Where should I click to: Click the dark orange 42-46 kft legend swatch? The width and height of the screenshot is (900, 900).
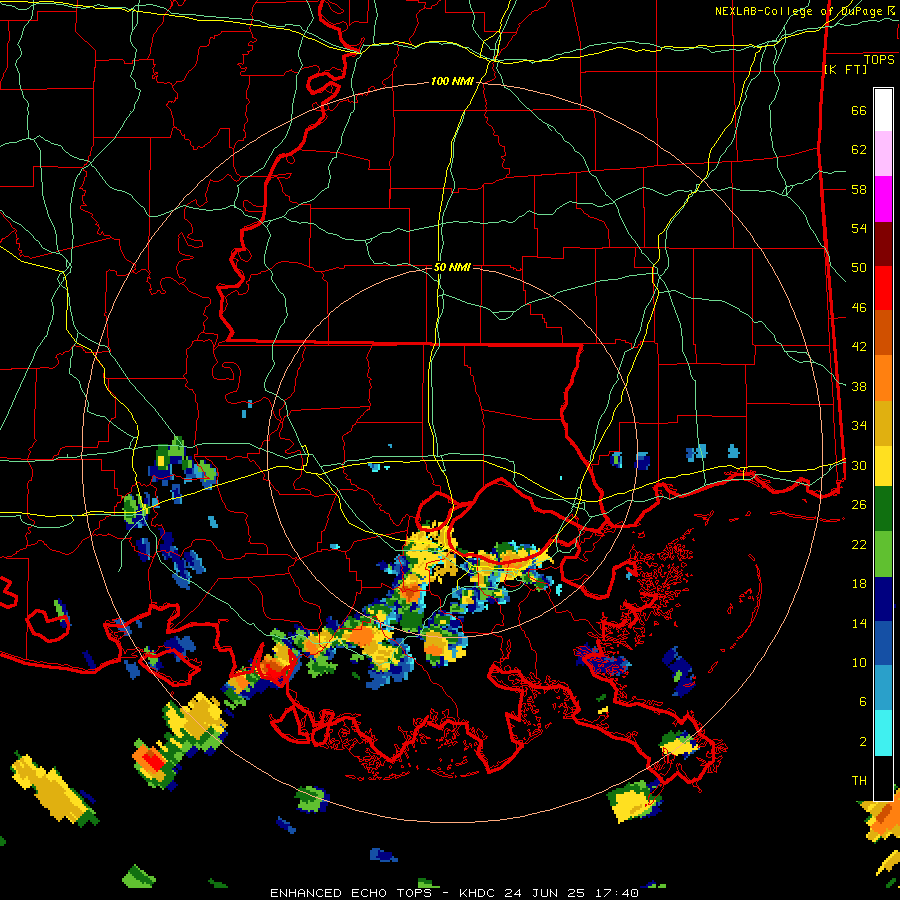pyautogui.click(x=883, y=333)
